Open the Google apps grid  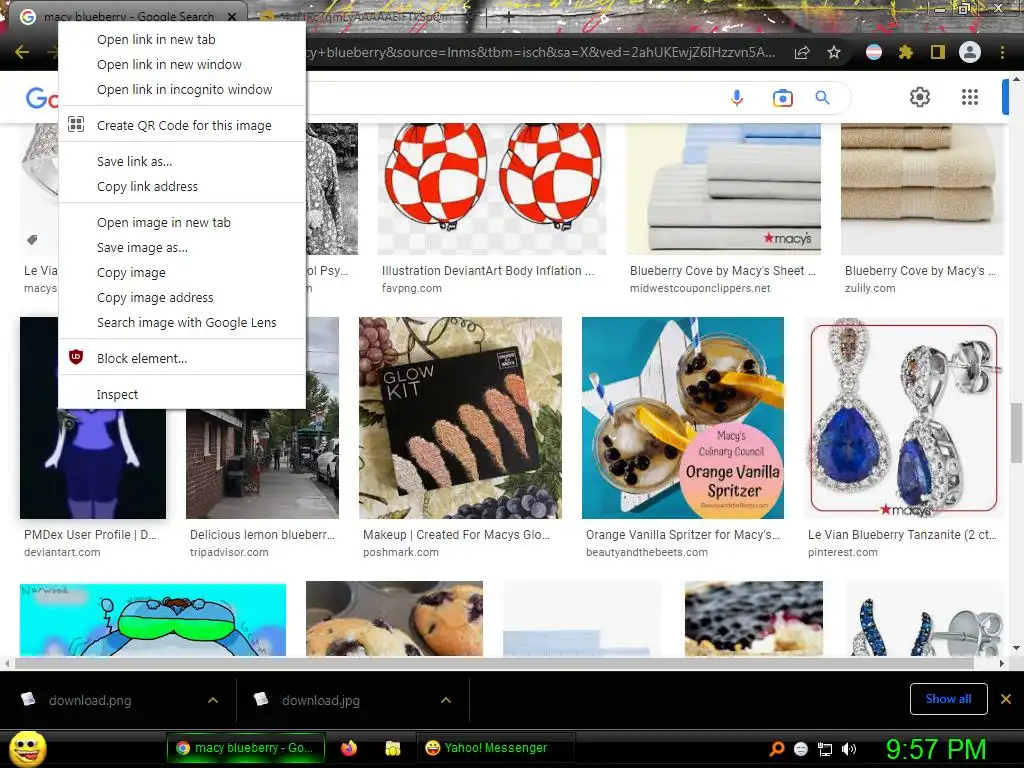970,97
